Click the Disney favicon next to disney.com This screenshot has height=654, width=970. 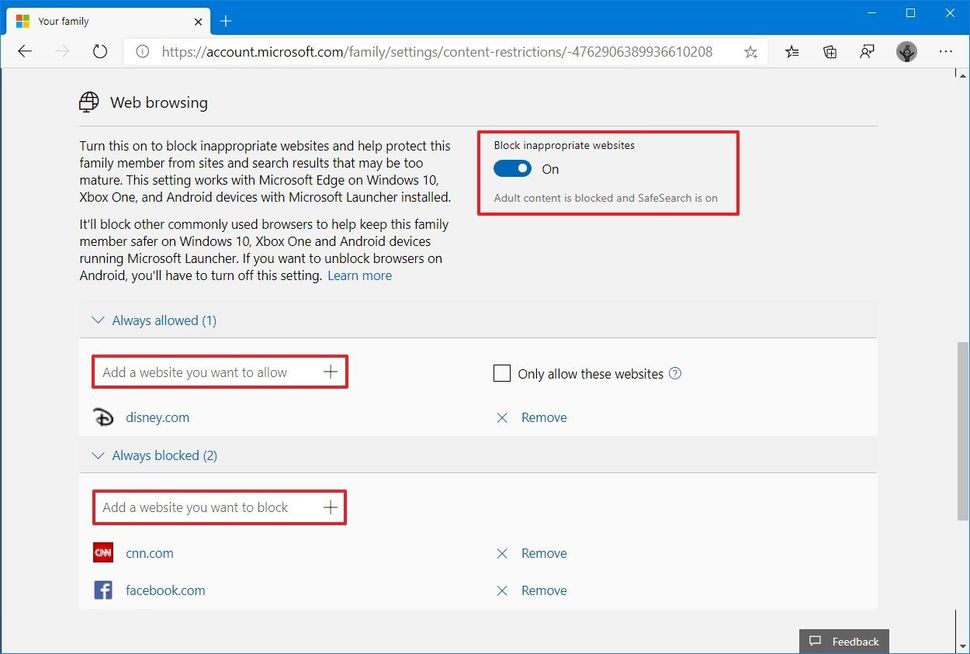pyautogui.click(x=103, y=417)
